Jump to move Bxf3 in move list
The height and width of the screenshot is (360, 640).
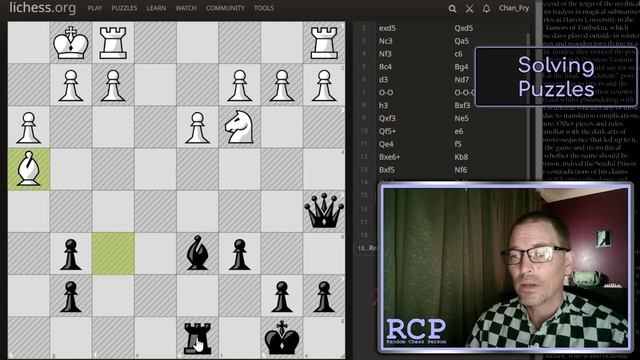point(462,105)
